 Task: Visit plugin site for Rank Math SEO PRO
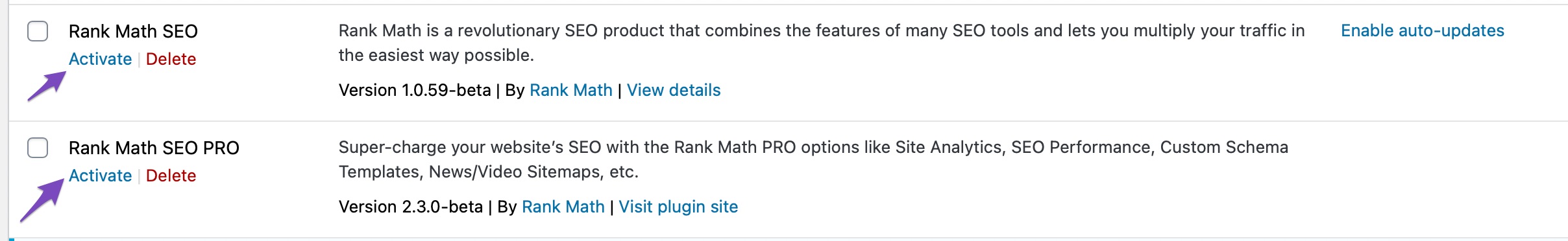point(678,207)
